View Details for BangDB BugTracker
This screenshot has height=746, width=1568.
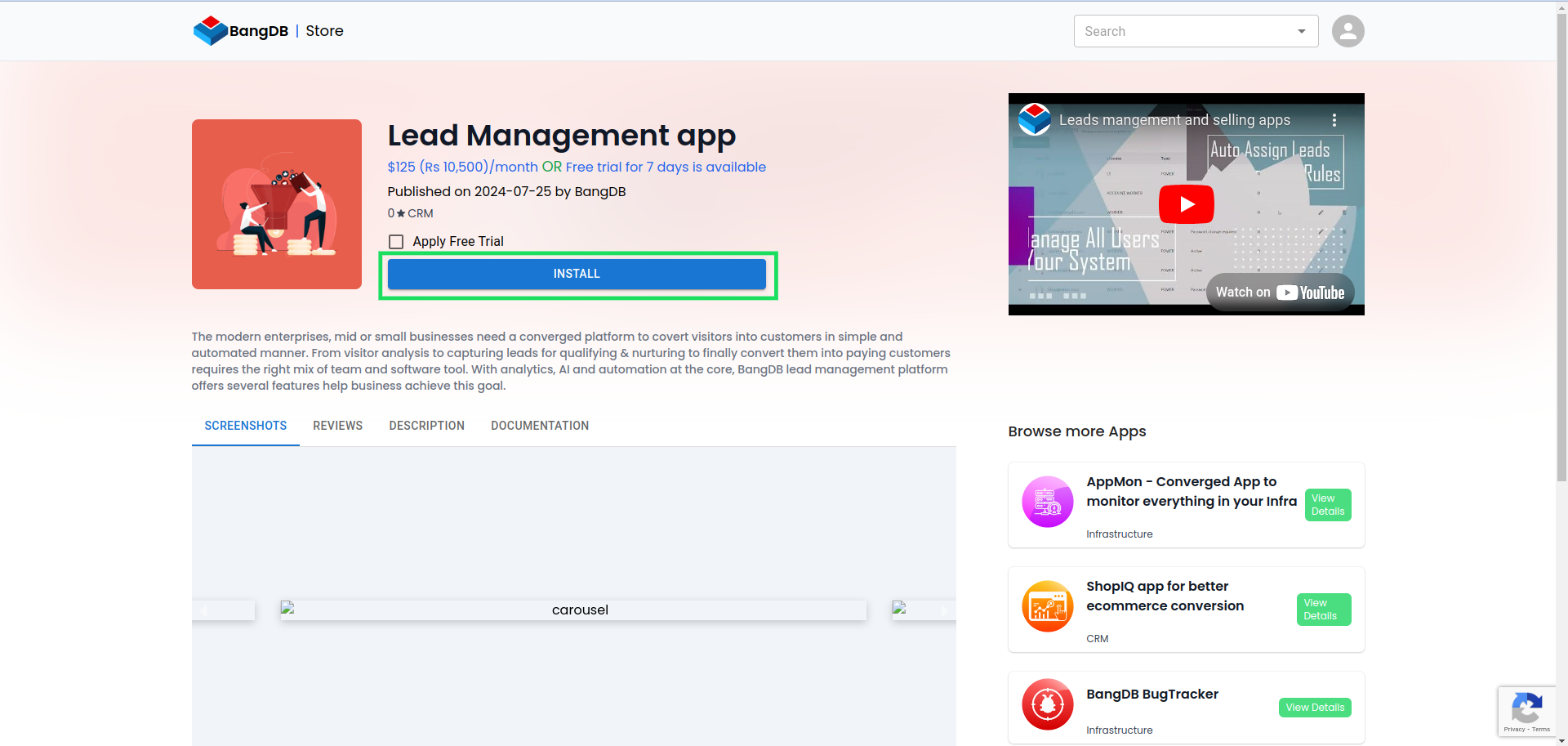(1315, 708)
